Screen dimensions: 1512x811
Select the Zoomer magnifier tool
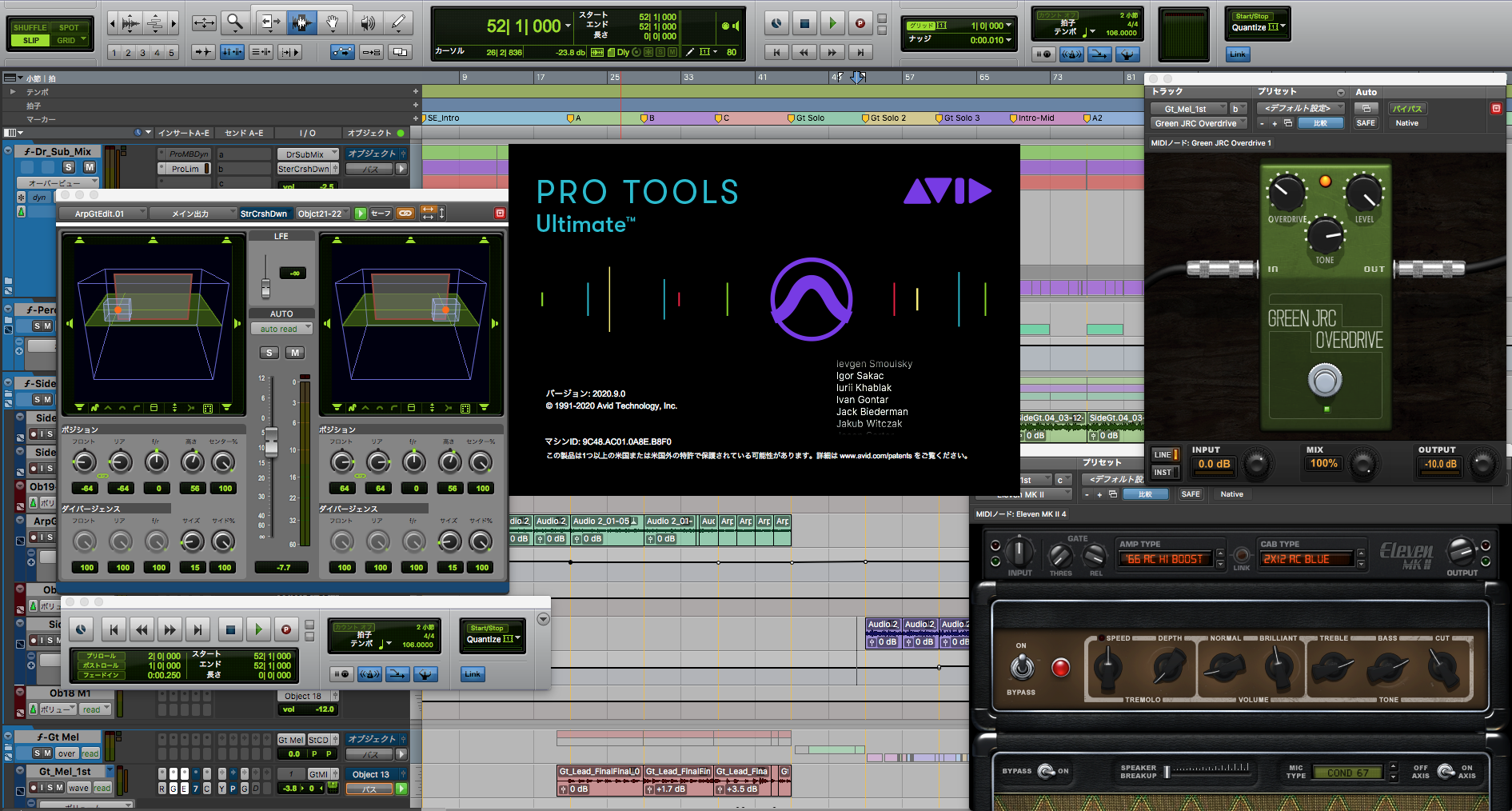point(234,23)
